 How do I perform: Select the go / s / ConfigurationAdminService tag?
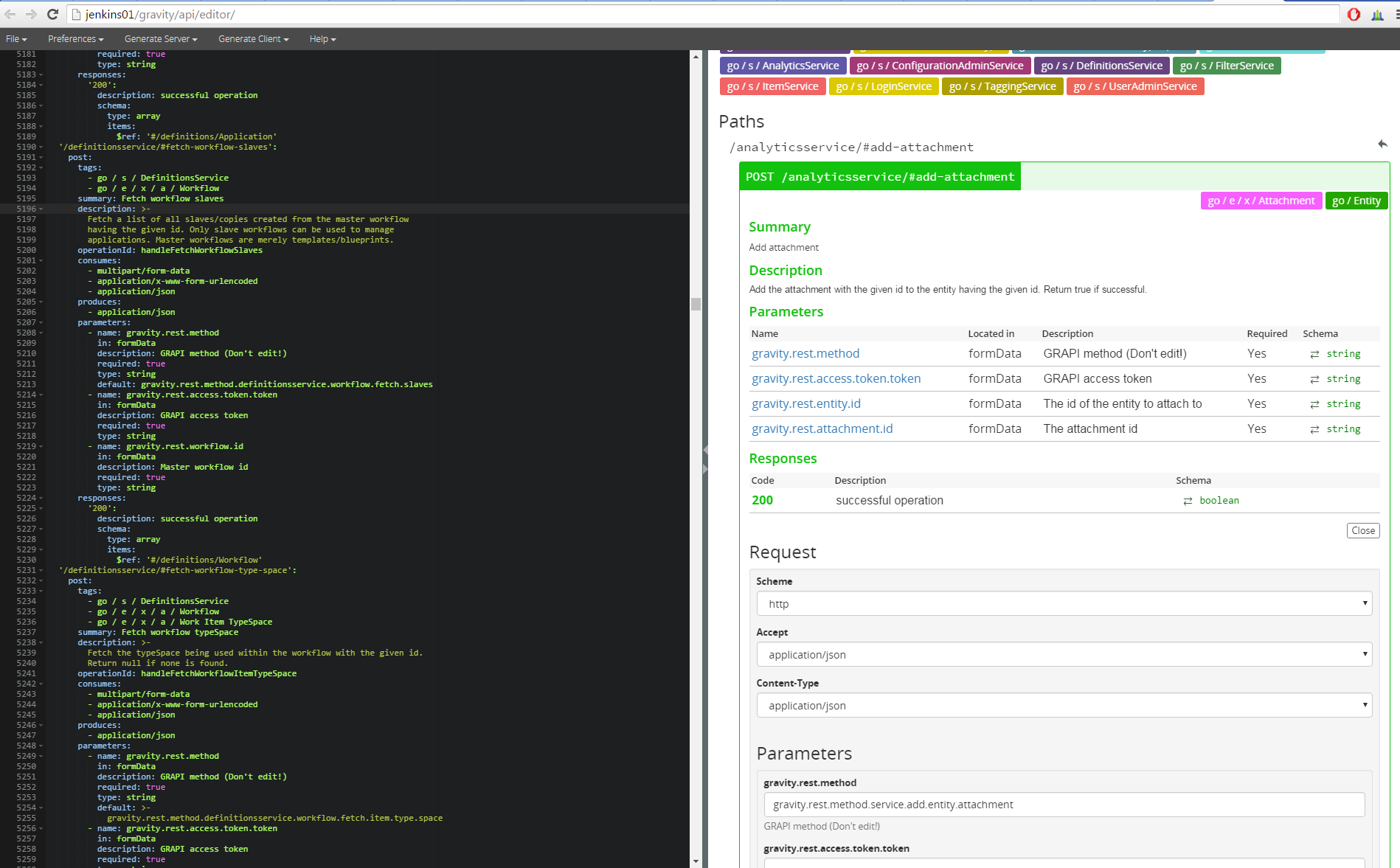click(940, 66)
